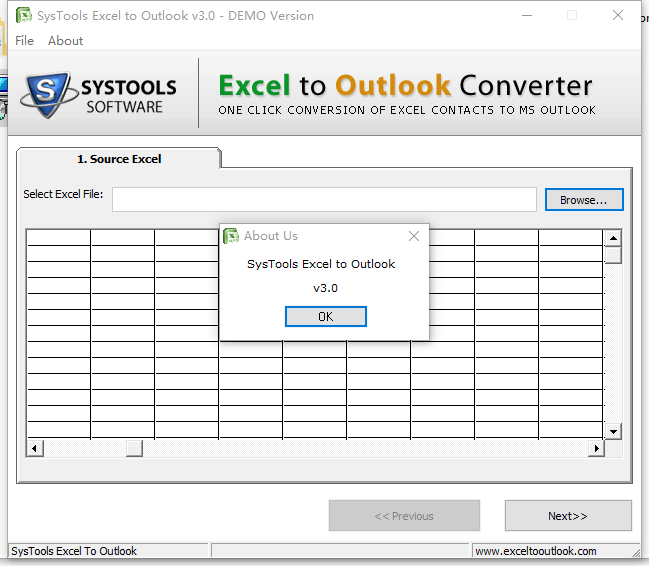Close the SysTools main window

618,15
